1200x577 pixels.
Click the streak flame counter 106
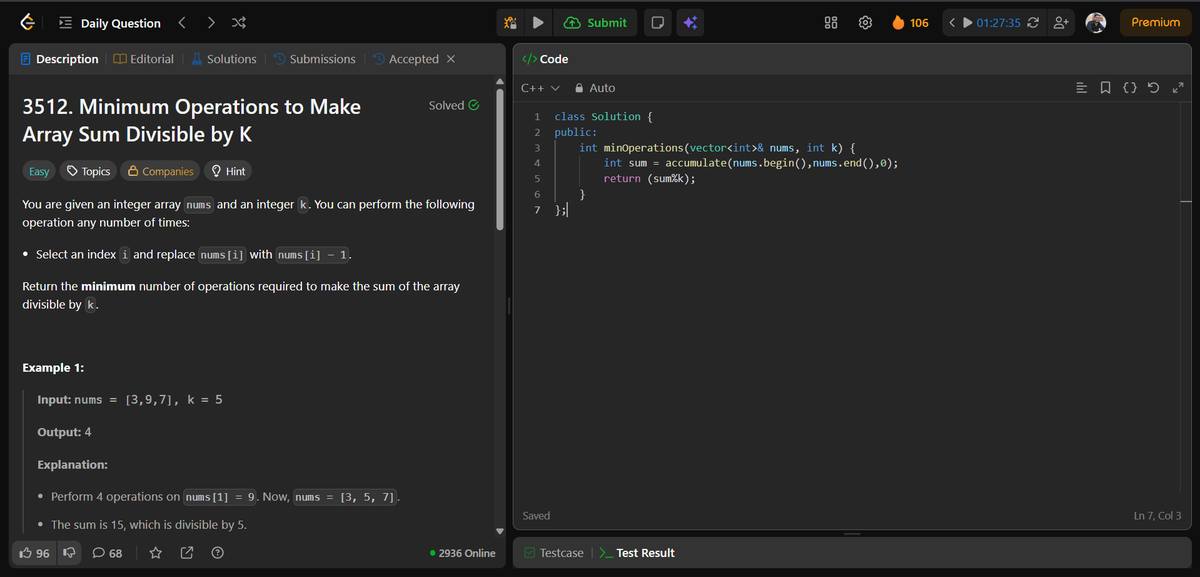point(910,23)
